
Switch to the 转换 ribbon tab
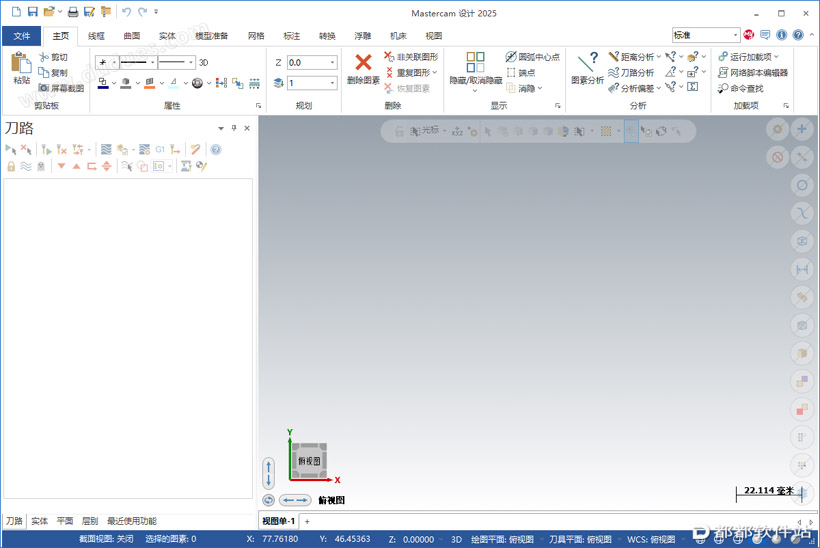327,36
